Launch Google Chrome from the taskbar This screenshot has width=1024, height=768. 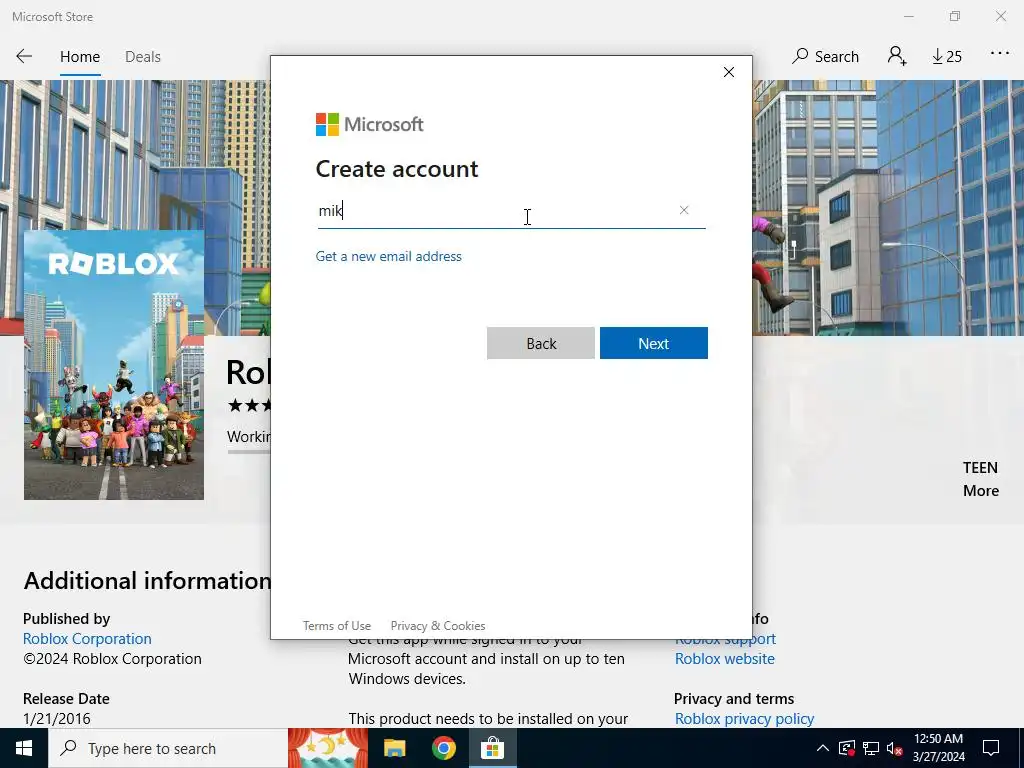click(x=443, y=748)
